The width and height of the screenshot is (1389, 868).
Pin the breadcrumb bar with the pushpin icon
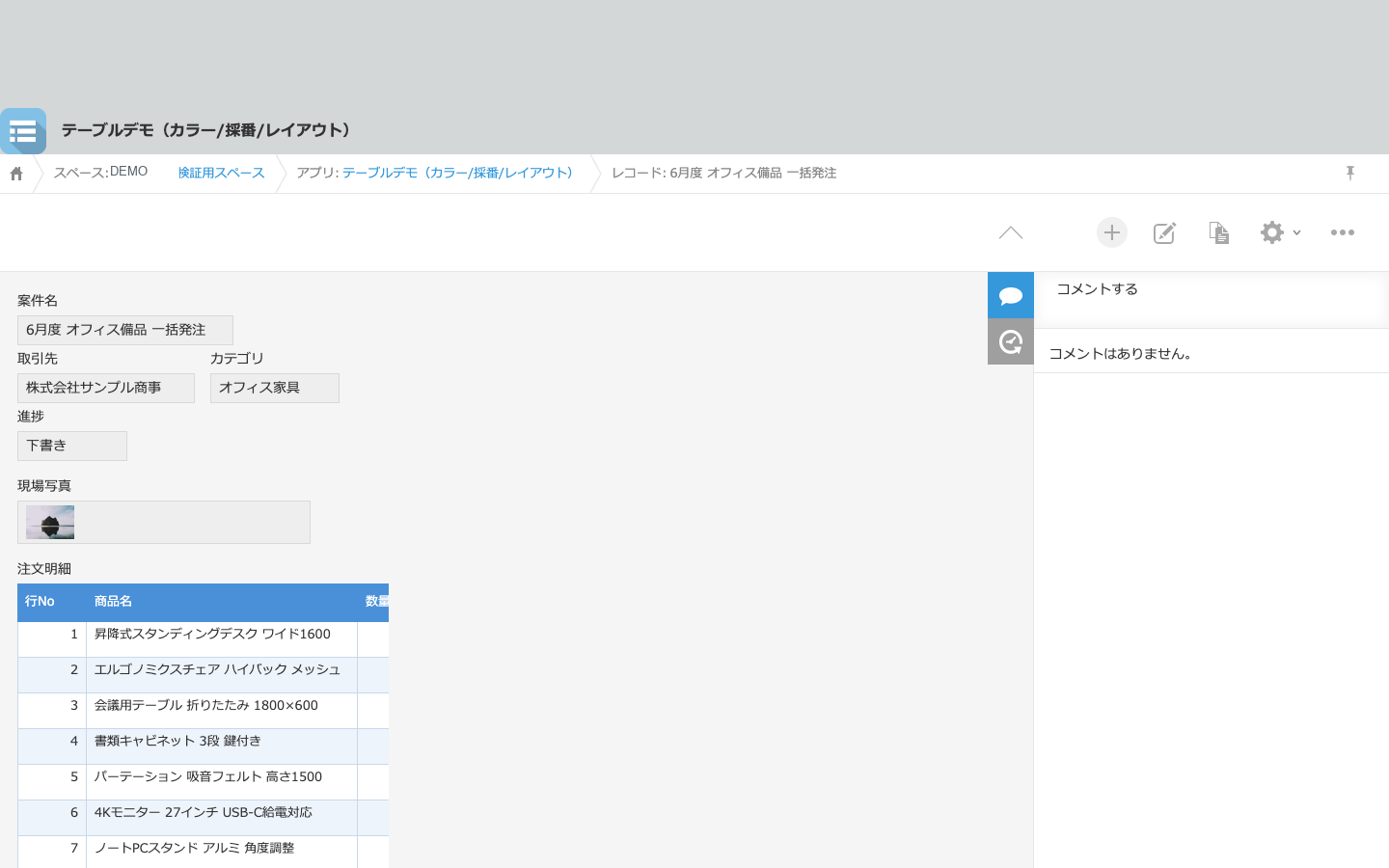(x=1350, y=173)
